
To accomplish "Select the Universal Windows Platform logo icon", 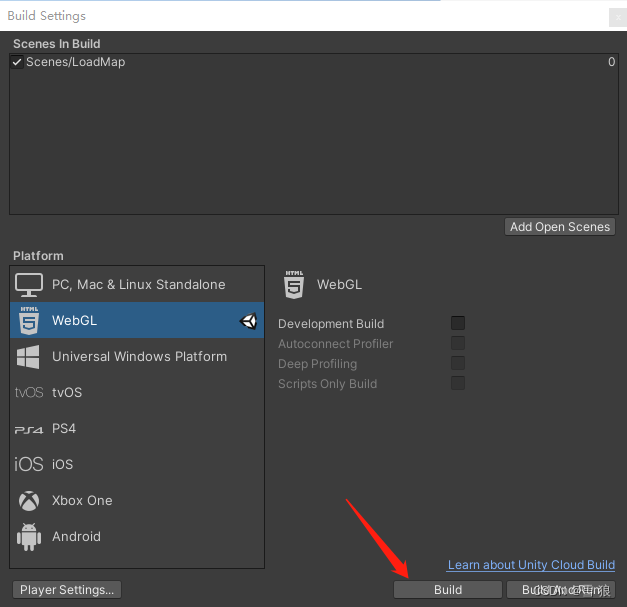I will (28, 357).
